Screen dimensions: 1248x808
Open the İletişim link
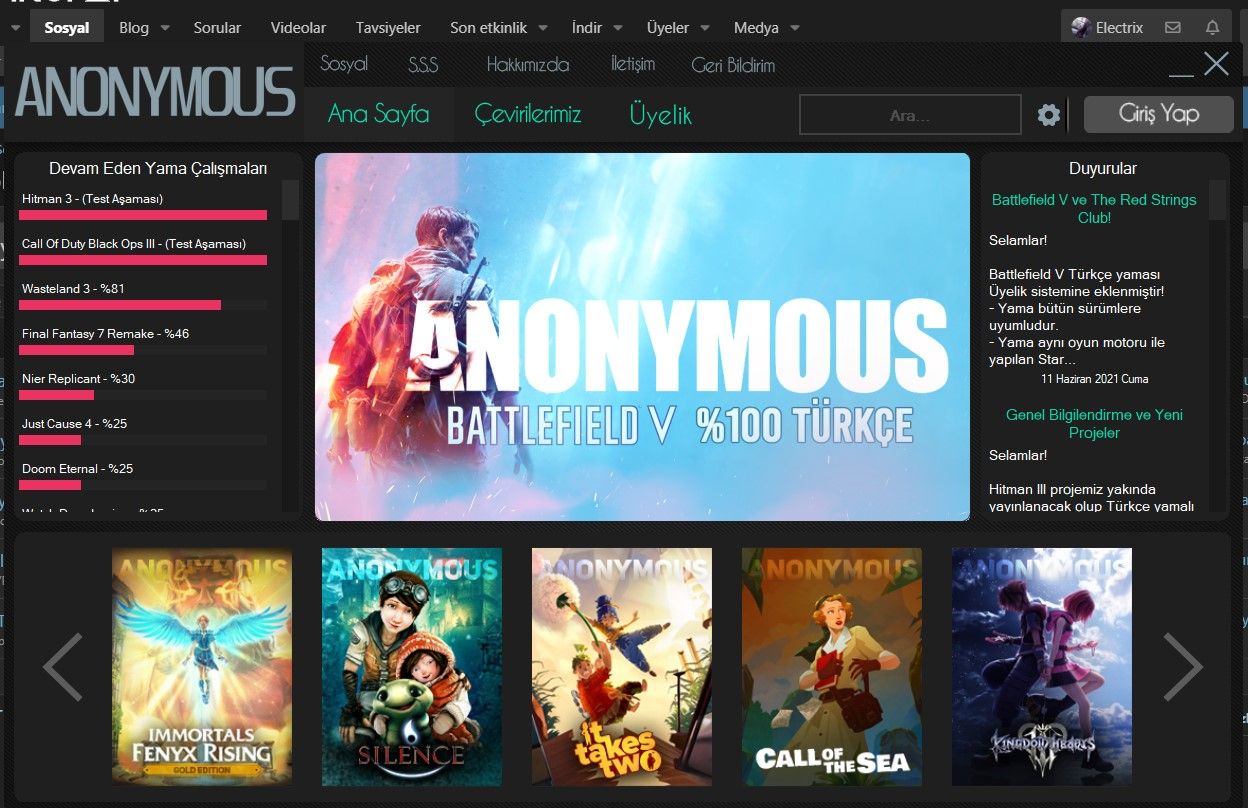click(633, 64)
